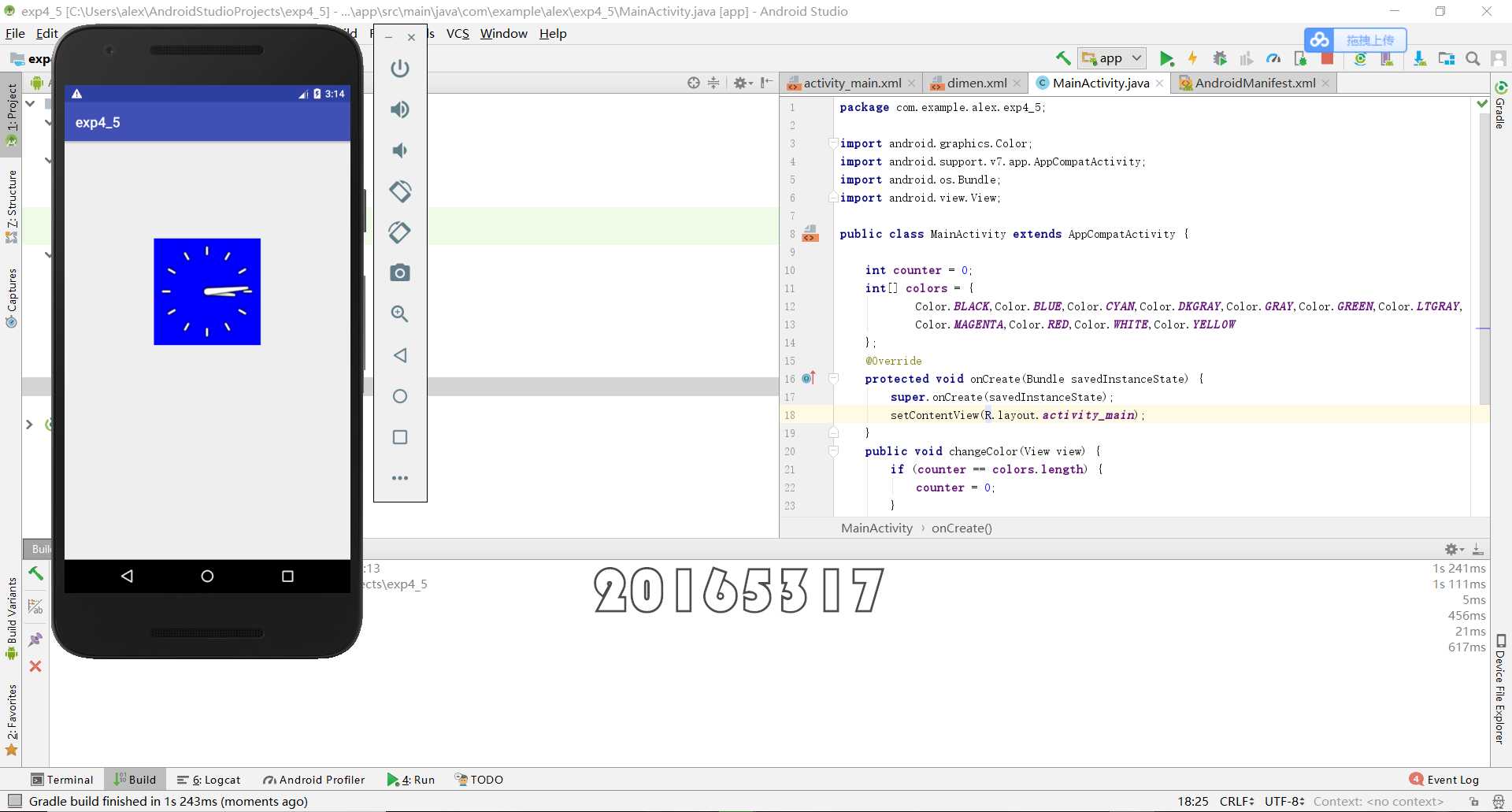Open the app run configuration dropdown

[1113, 58]
